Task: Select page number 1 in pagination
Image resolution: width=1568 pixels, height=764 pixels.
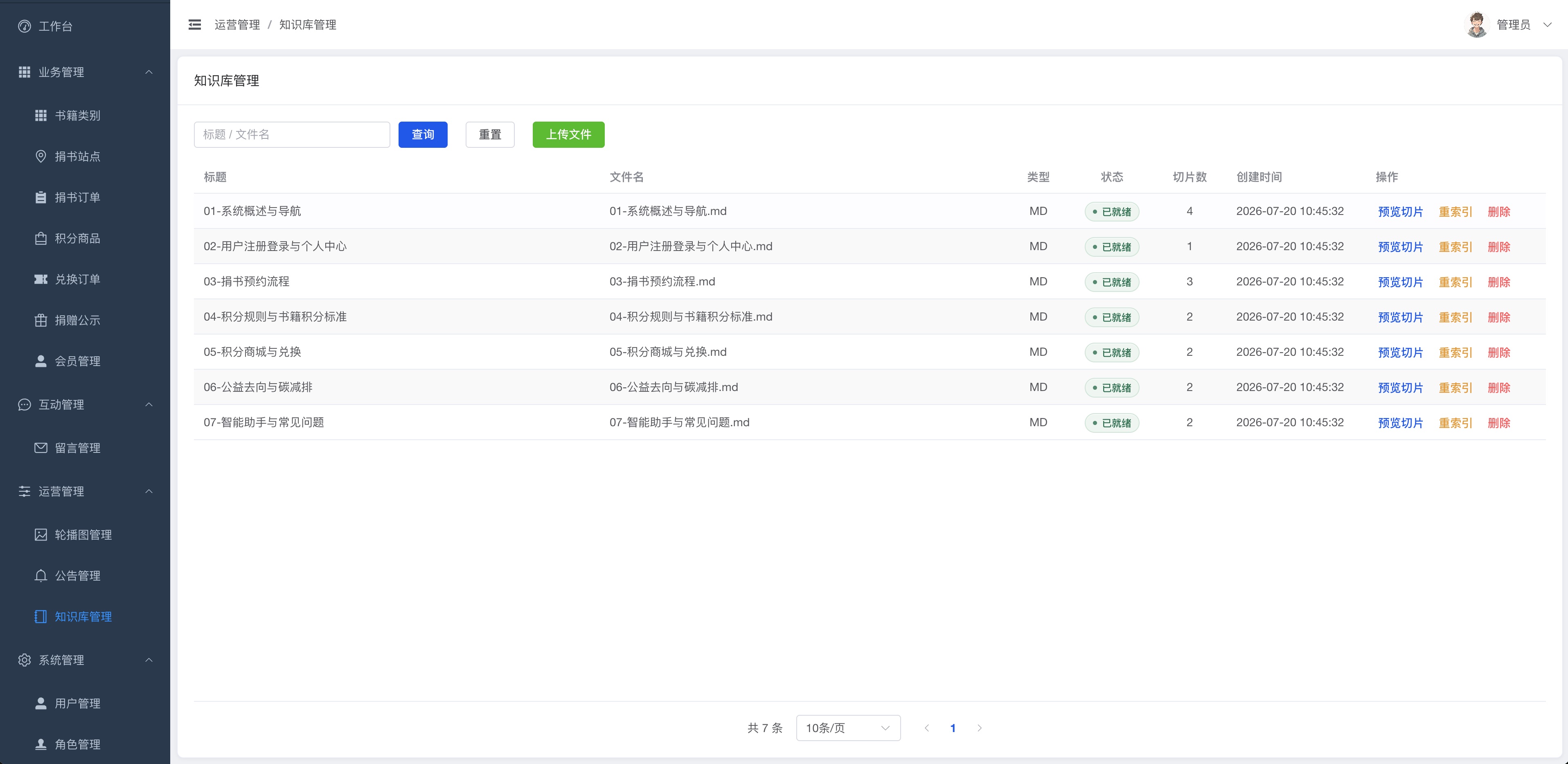Action: (953, 728)
